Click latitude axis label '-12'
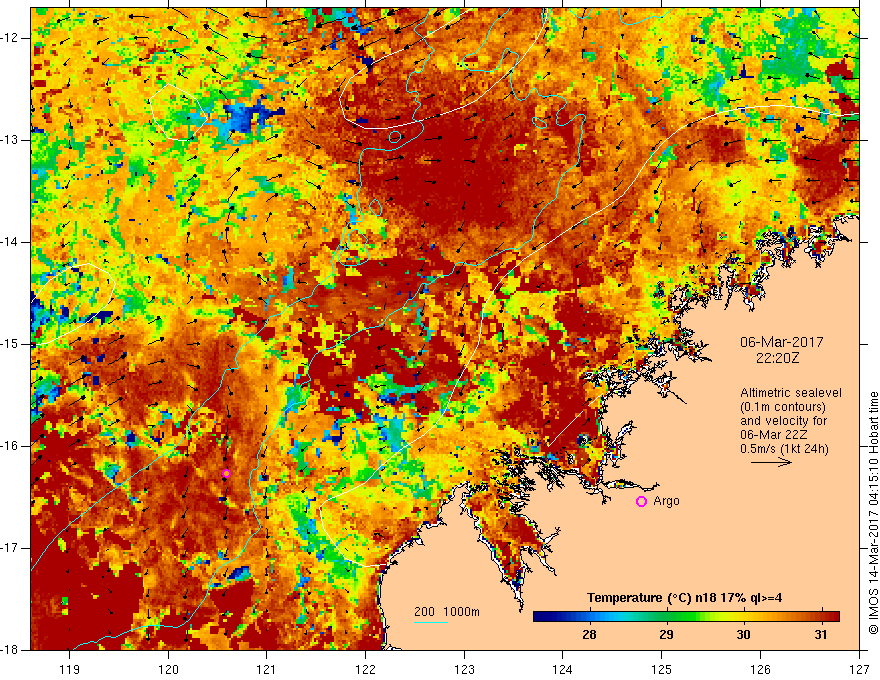880x680 pixels. (11, 38)
